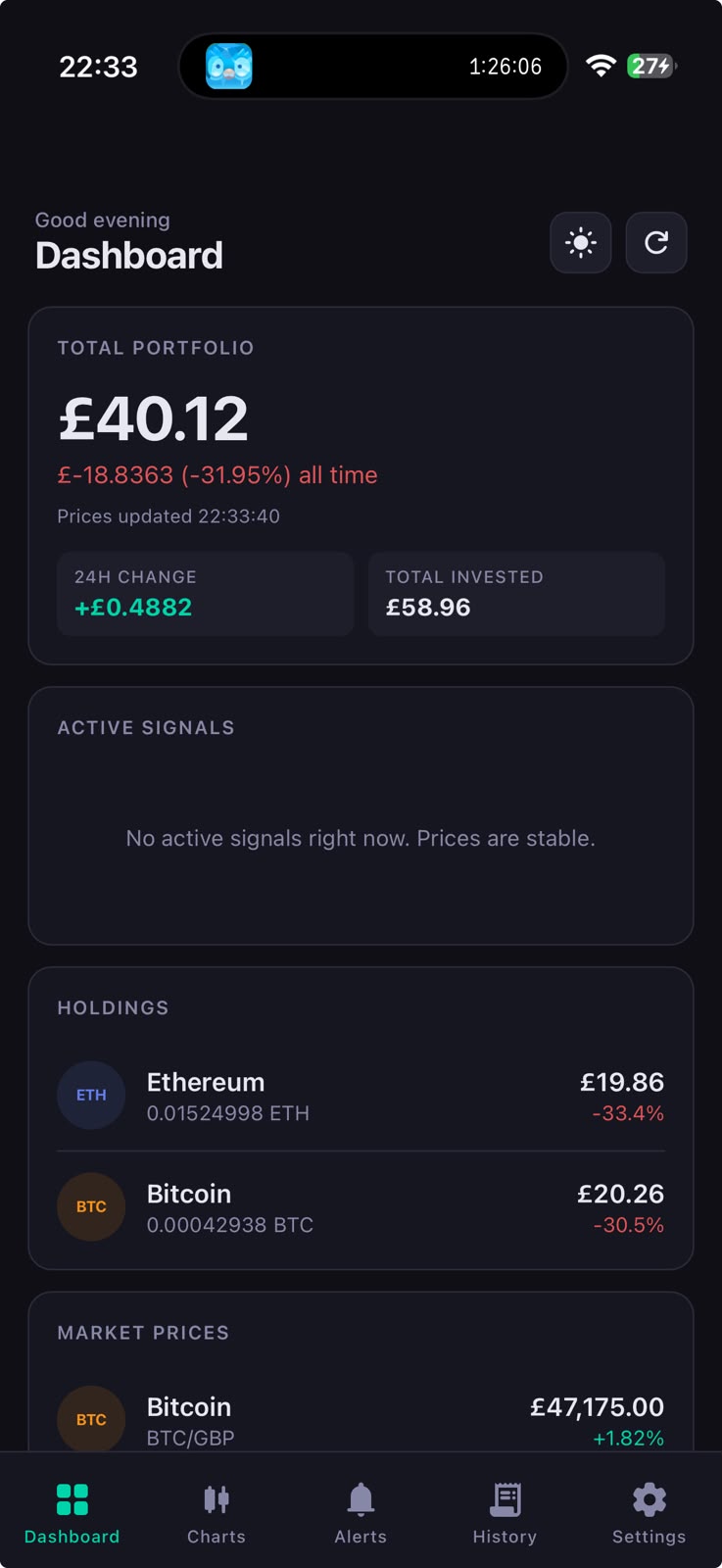Select the Bitcoin BTC/GBP market price row

(361, 1420)
